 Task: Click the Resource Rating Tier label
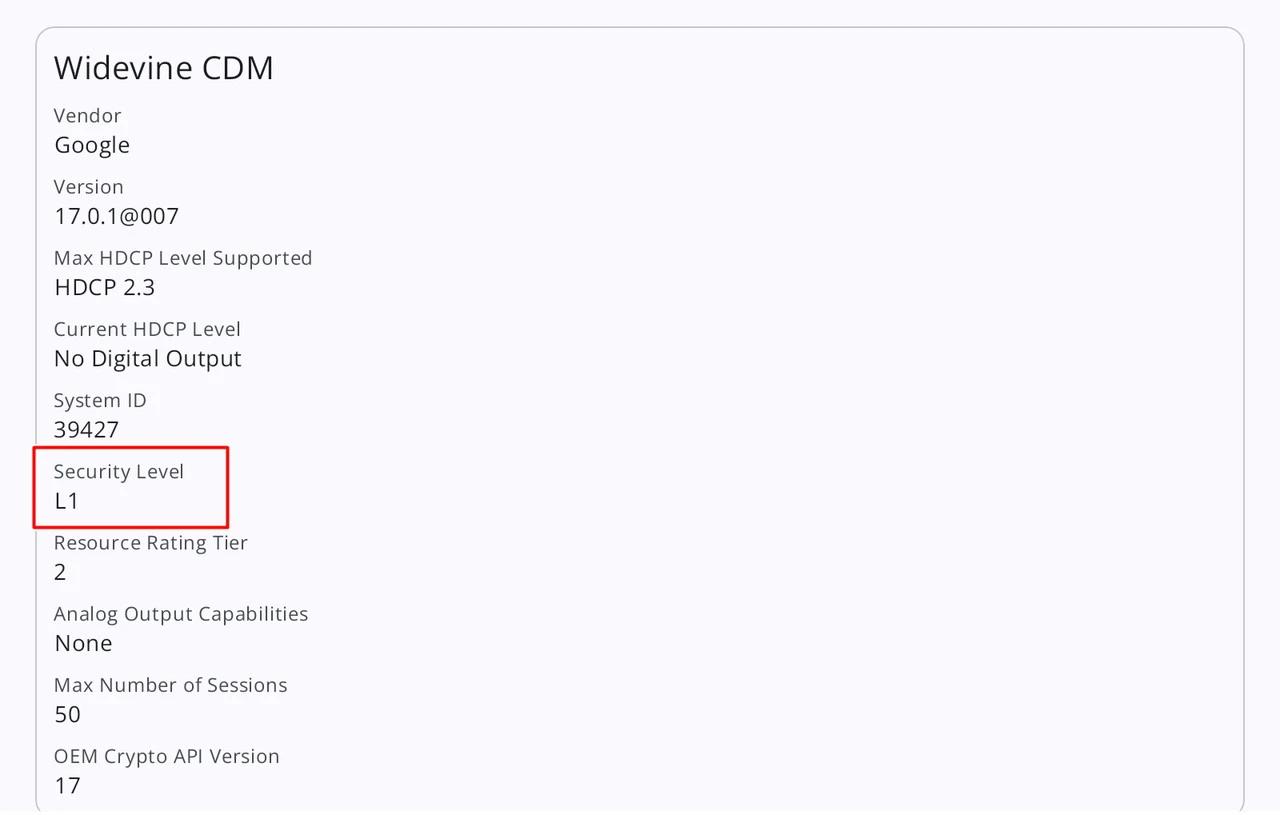pos(151,543)
